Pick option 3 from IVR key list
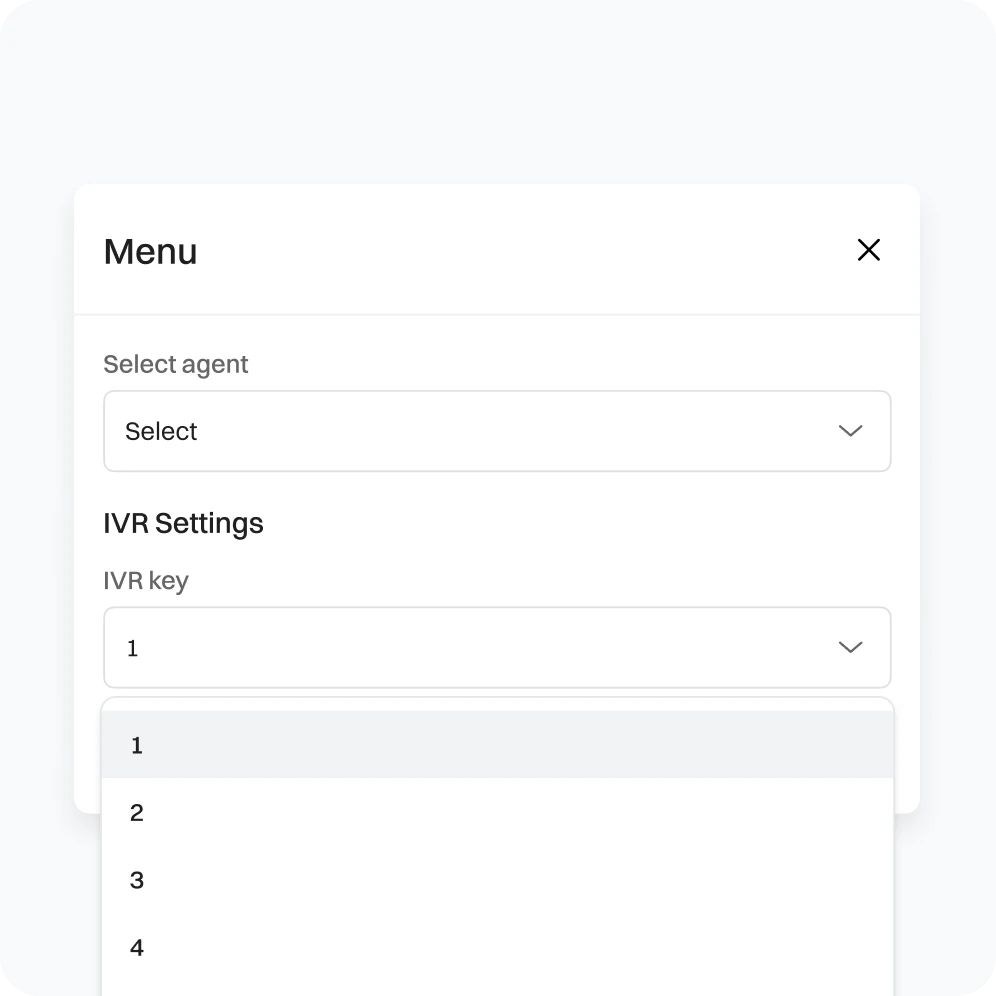Image resolution: width=996 pixels, height=996 pixels. pyautogui.click(x=497, y=880)
